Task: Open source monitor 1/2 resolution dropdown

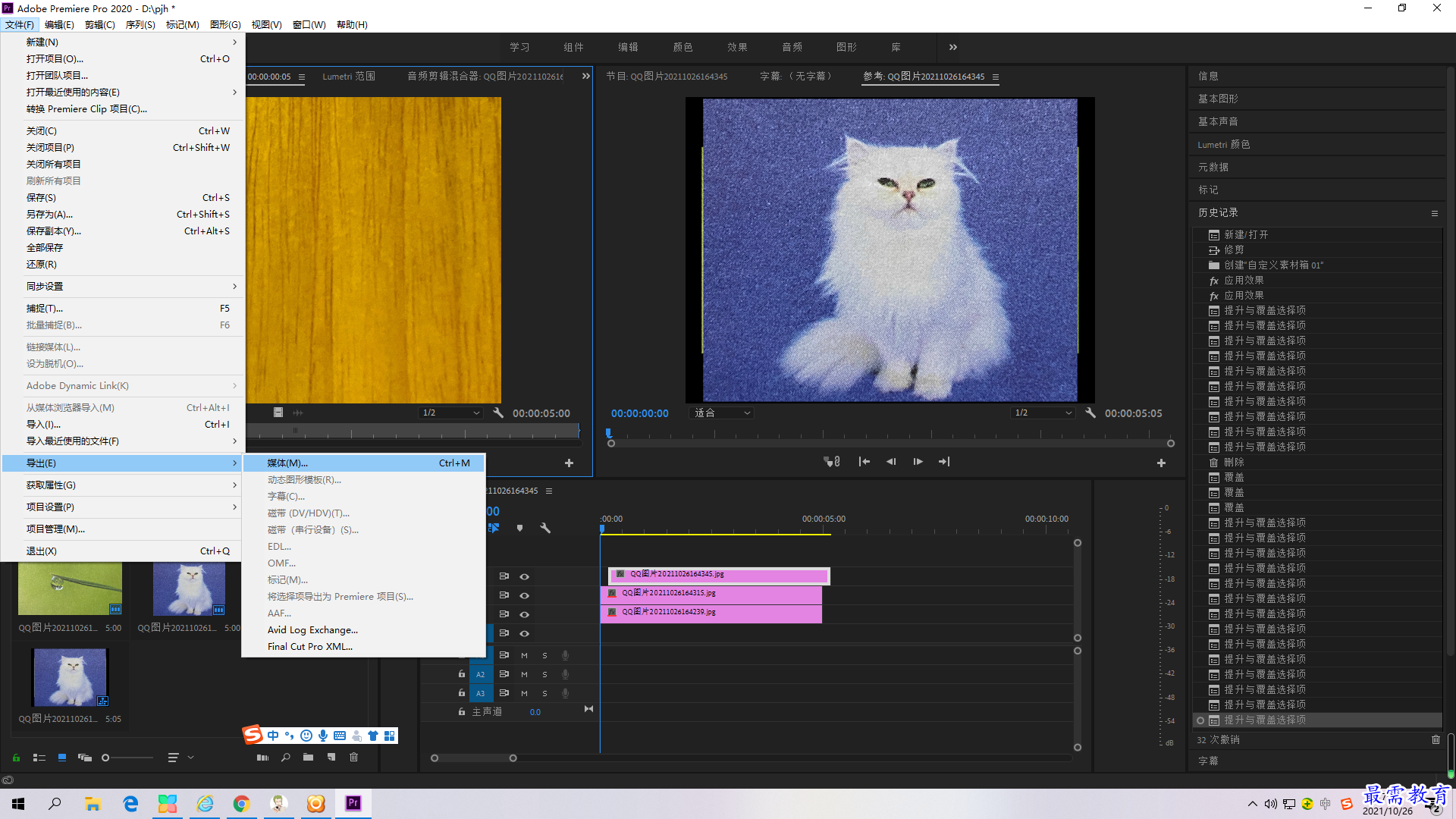Action: pos(450,413)
